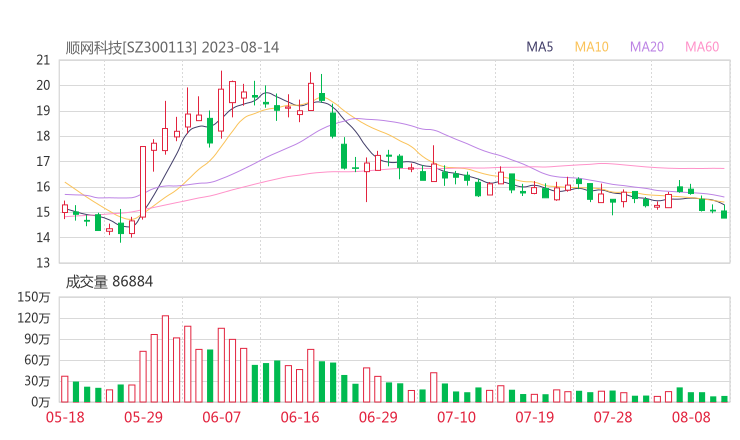The height and width of the screenshot is (440, 740).
Task: Click the price axis label 21
Action: (x=43, y=60)
